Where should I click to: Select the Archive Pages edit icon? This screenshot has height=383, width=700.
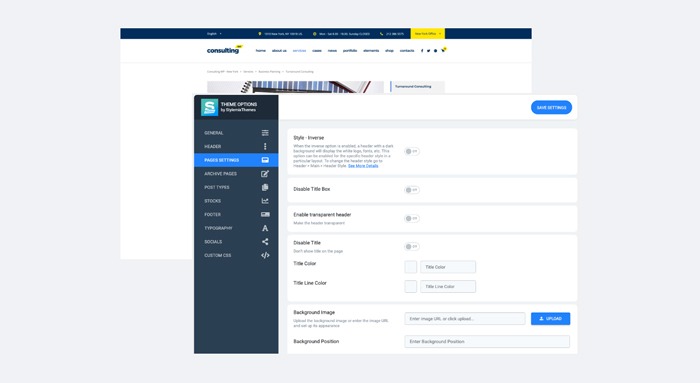point(265,174)
